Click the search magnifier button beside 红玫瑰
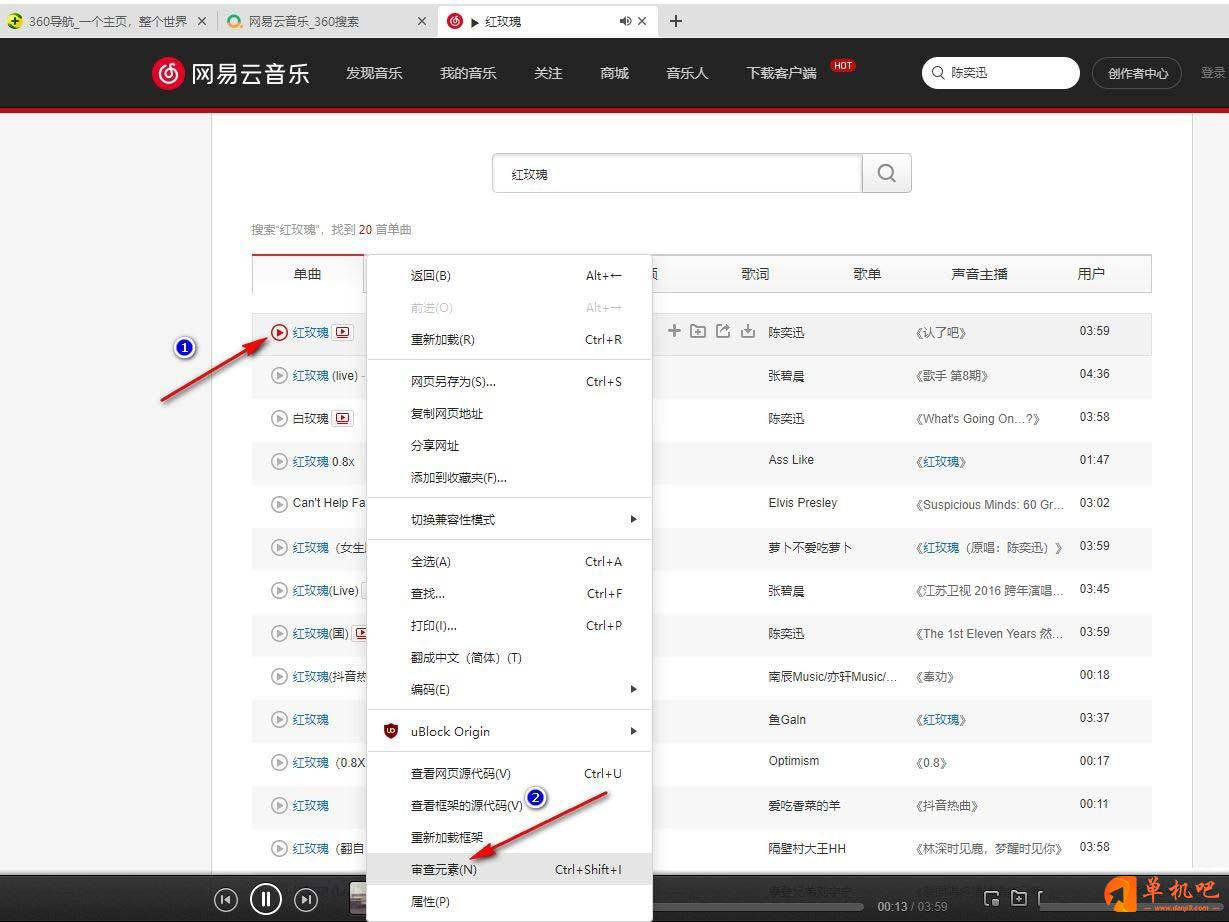 tap(886, 173)
